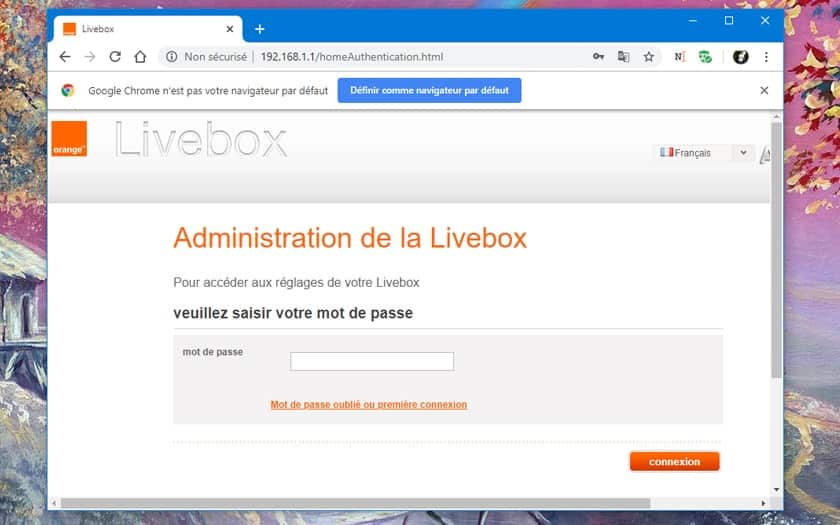Viewport: 840px width, 525px height.
Task: Bookmark this page with the star icon
Action: pos(649,57)
